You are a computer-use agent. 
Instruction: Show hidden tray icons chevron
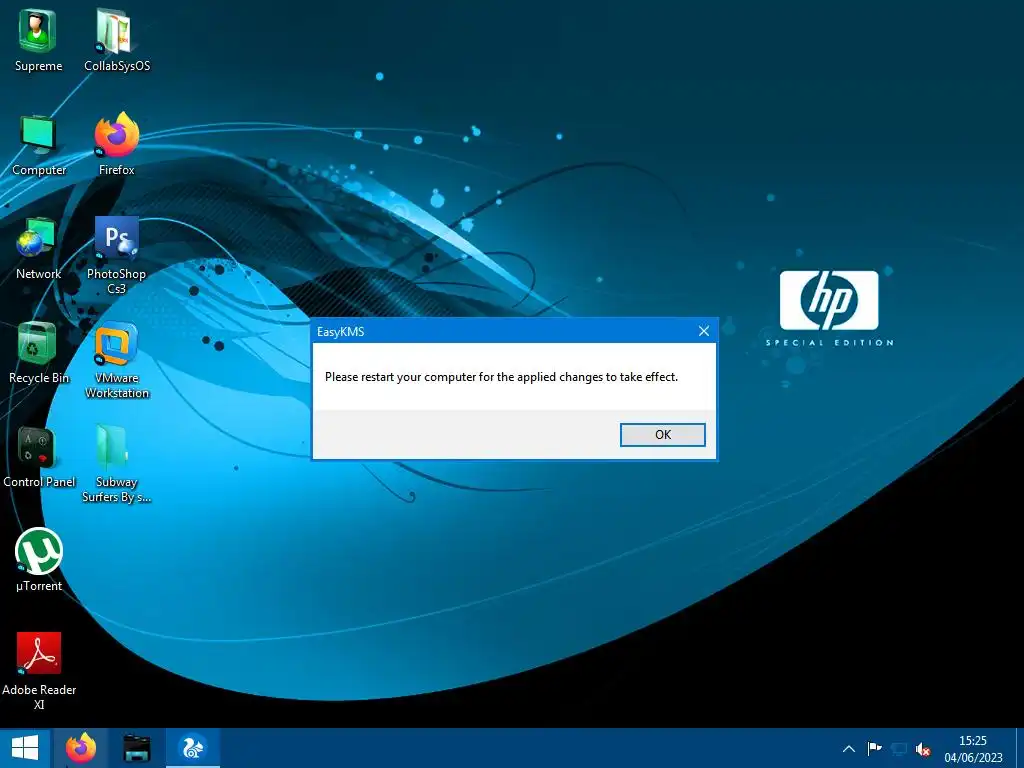[848, 748]
